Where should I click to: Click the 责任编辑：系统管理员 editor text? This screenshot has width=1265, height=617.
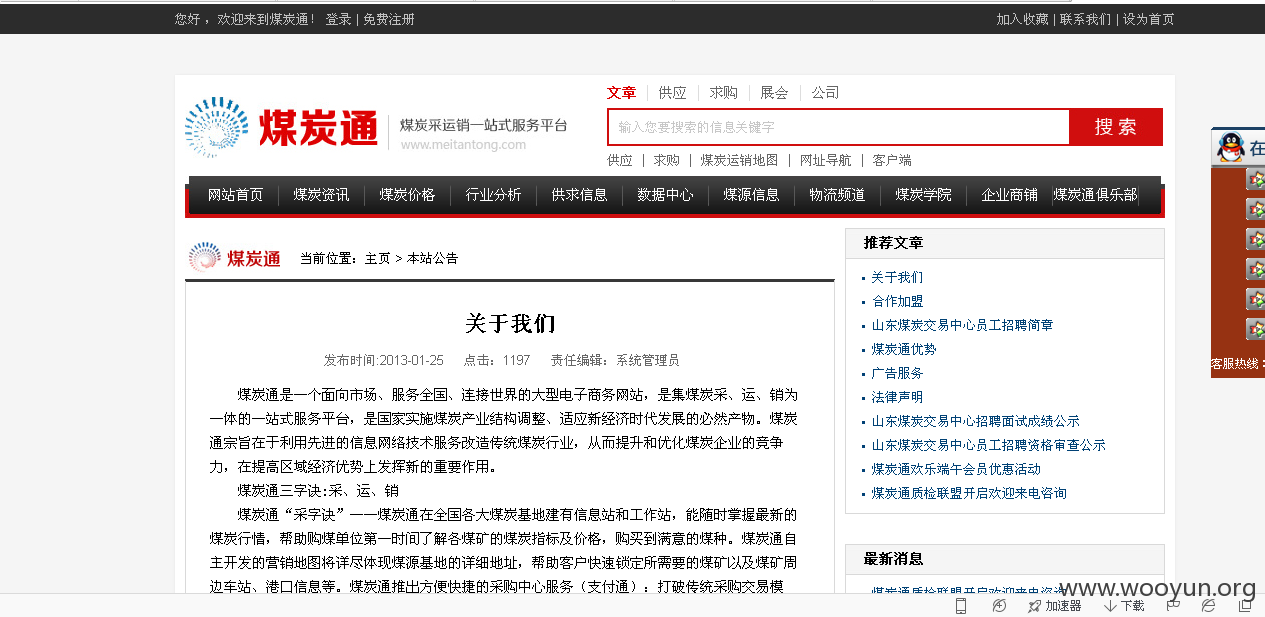(x=615, y=360)
